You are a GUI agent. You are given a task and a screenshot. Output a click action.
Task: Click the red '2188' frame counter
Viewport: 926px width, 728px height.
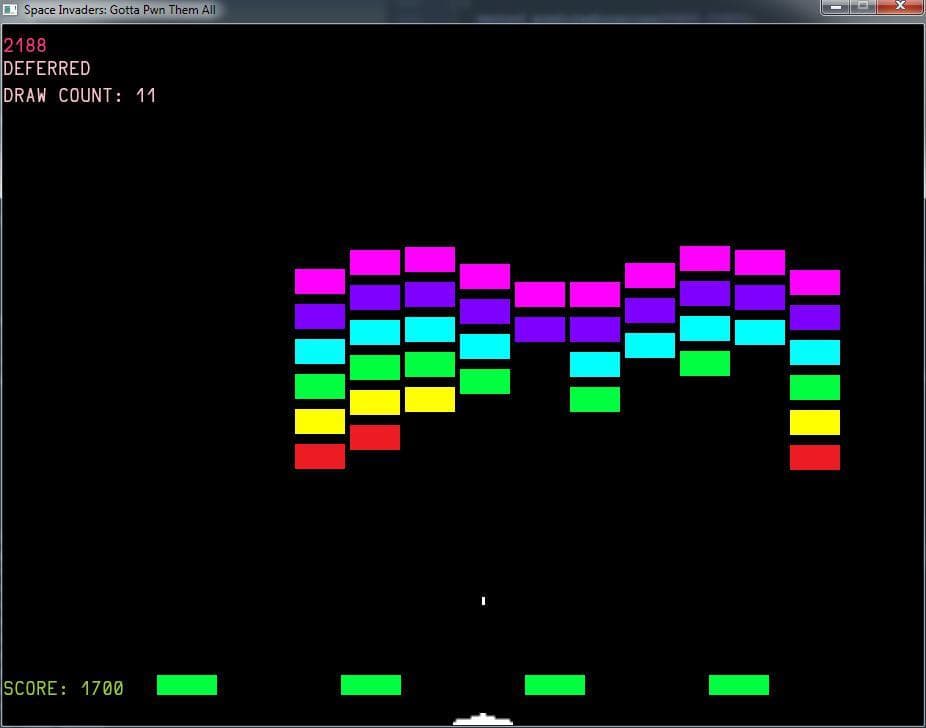[x=25, y=45]
